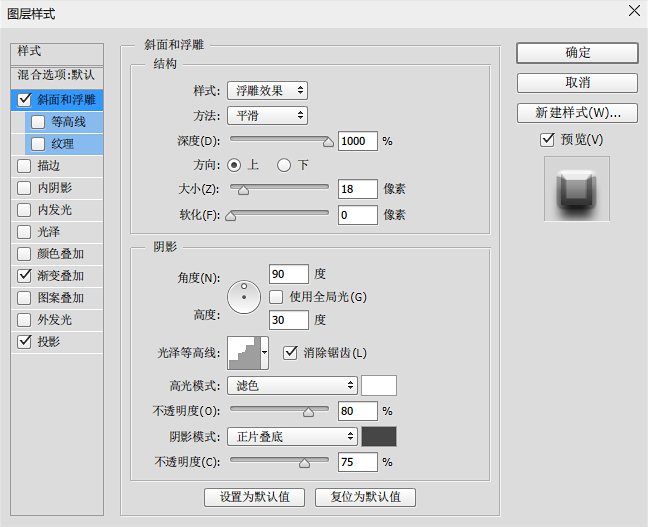Enable the 光泽 checkbox
This screenshot has height=527, width=648.
(x=24, y=231)
